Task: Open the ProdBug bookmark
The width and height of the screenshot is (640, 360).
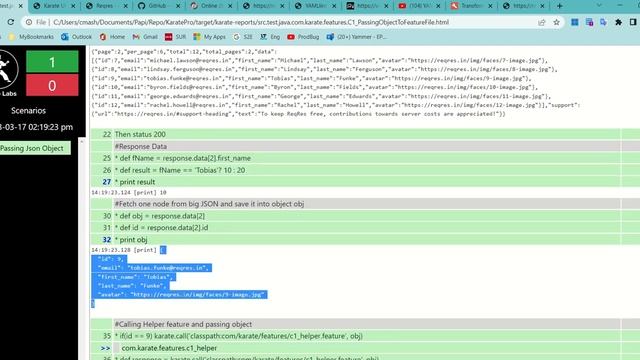Action: click(303, 37)
